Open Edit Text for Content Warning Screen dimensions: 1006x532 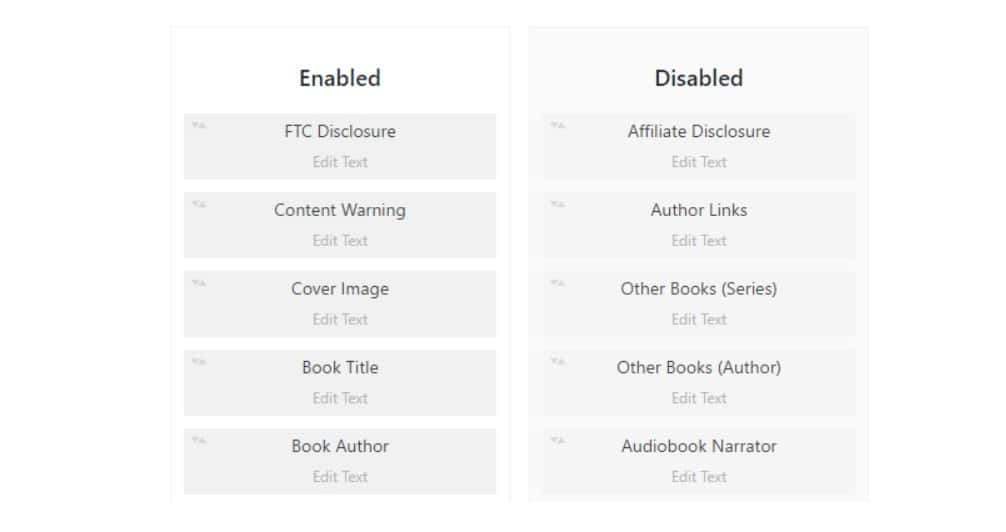tap(340, 241)
